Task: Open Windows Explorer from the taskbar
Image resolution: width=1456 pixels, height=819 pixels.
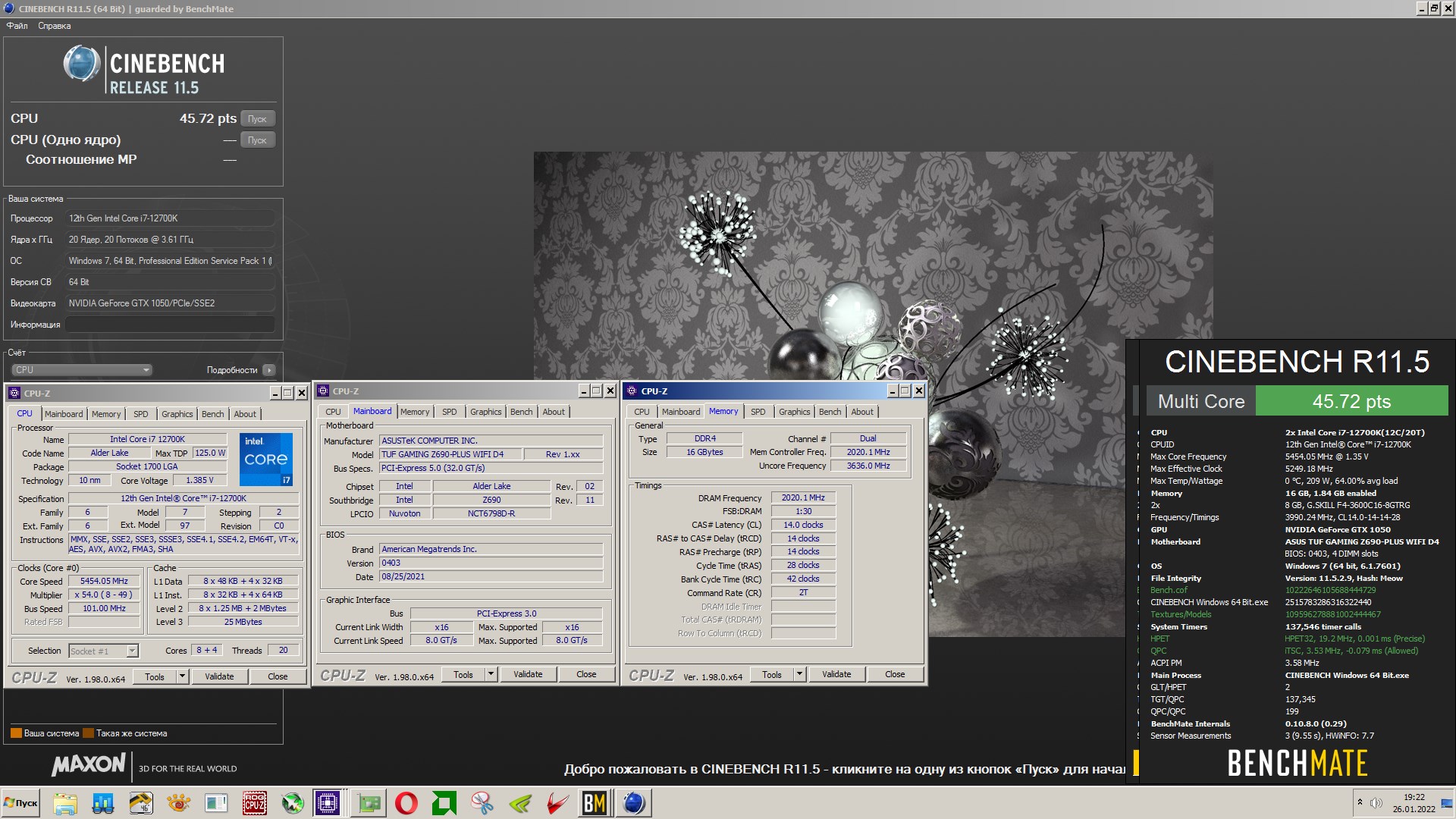Action: (x=65, y=803)
